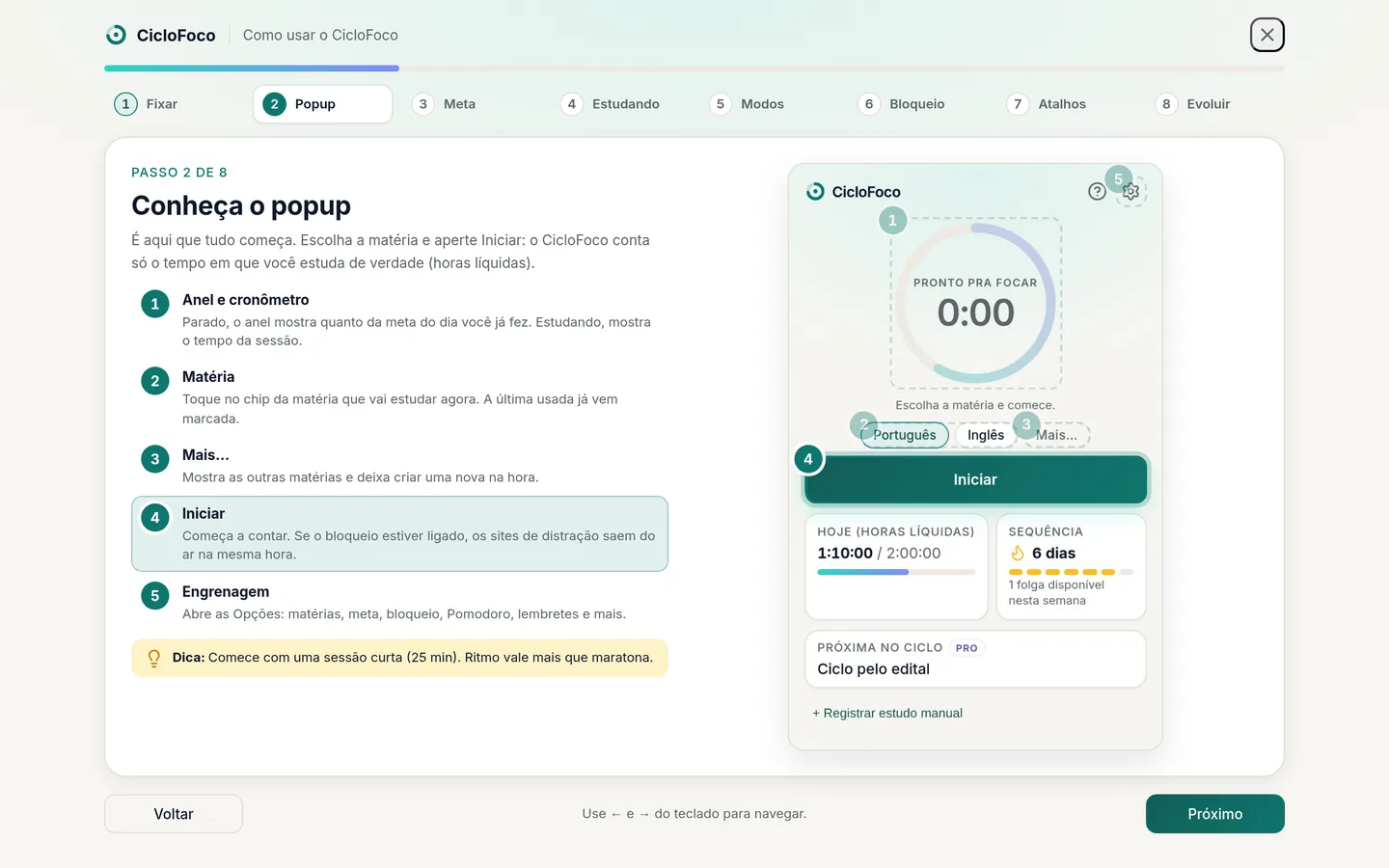Expand the Mais... subjects chip
1389x868 pixels.
1056,435
